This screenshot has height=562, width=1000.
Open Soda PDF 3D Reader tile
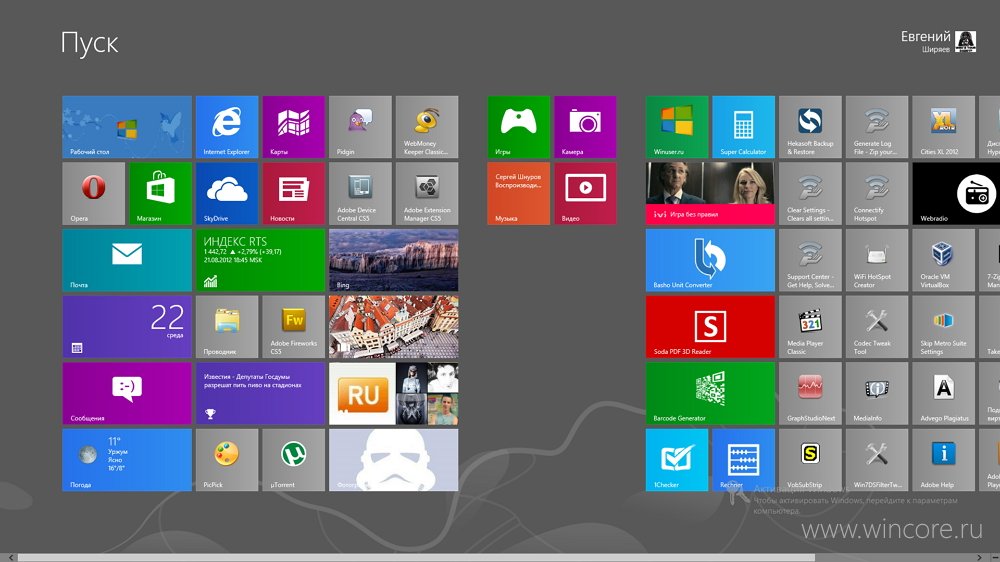710,327
